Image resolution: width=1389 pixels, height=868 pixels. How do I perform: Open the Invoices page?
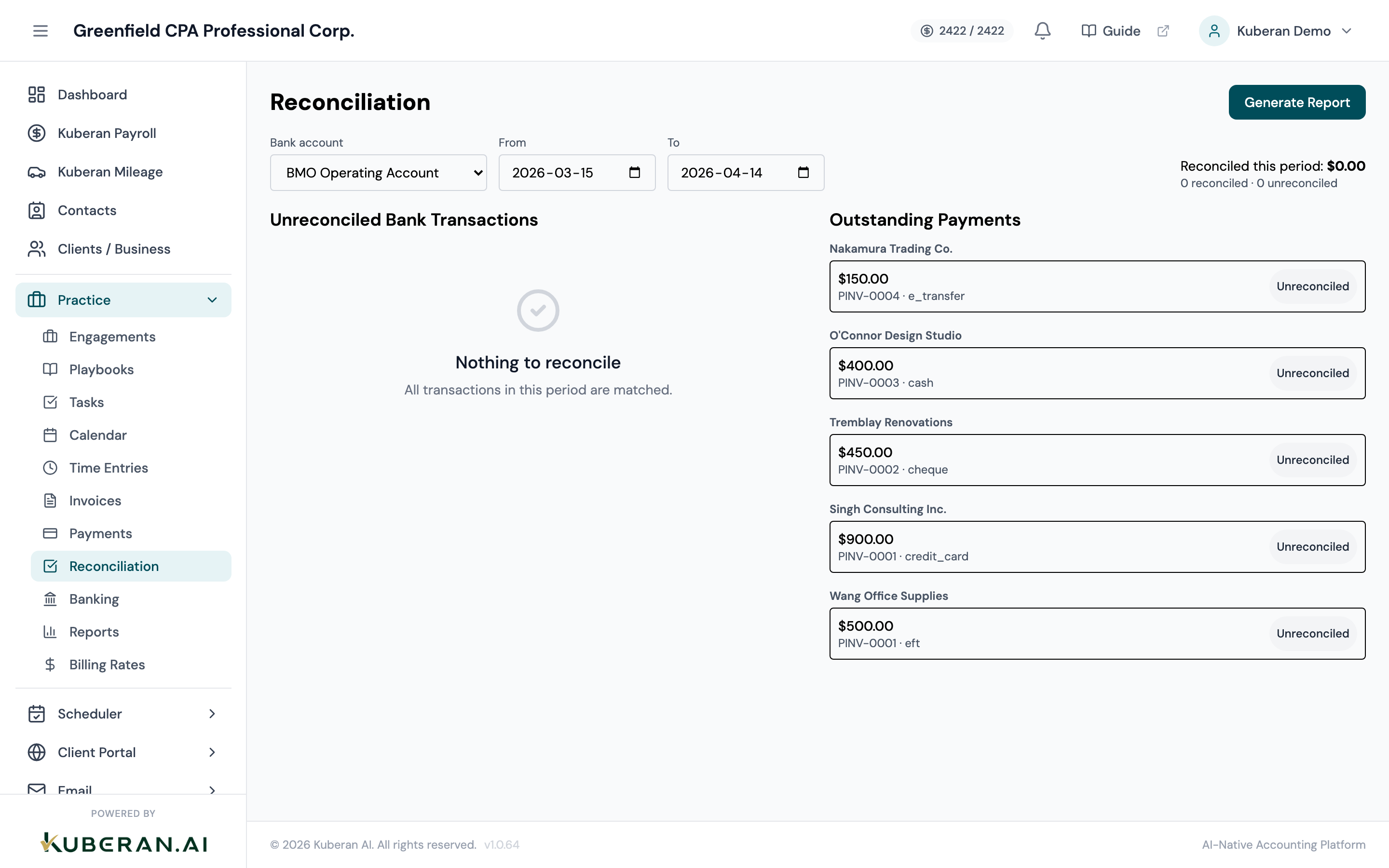pyautogui.click(x=131, y=501)
